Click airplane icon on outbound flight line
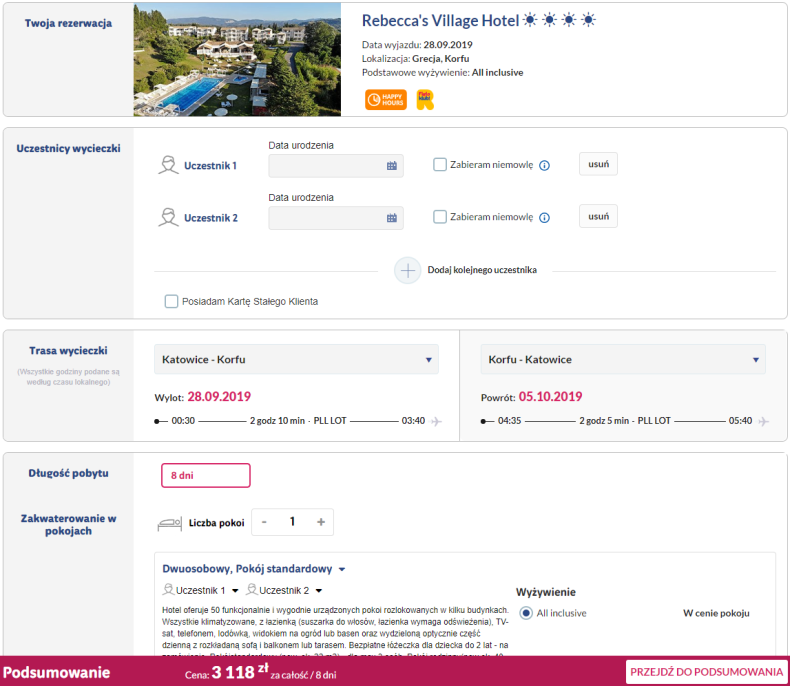Screen dimensions: 790x686 pyautogui.click(x=436, y=421)
